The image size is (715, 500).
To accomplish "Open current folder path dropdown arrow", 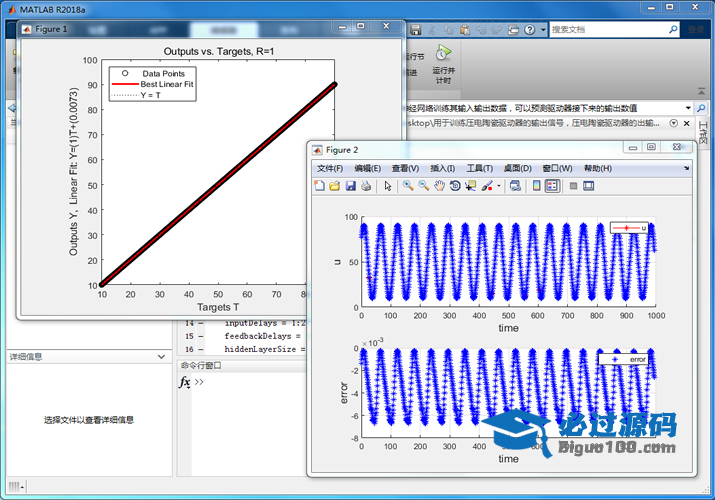I will pos(688,108).
